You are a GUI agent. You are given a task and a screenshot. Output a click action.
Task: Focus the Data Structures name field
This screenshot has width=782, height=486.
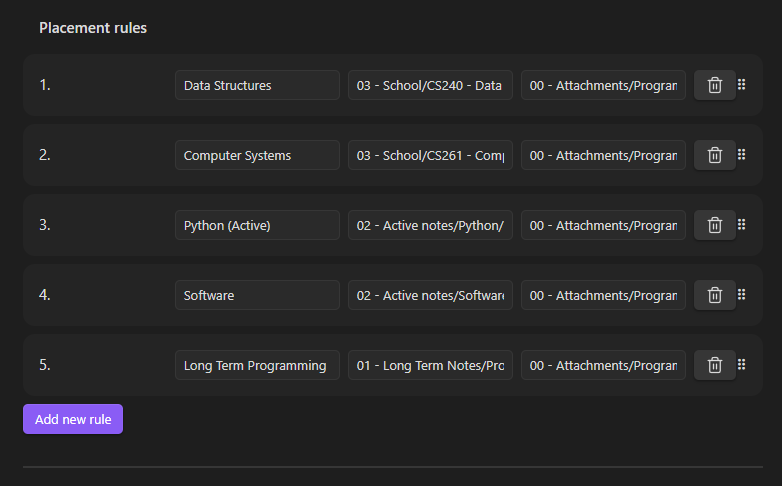(x=257, y=85)
